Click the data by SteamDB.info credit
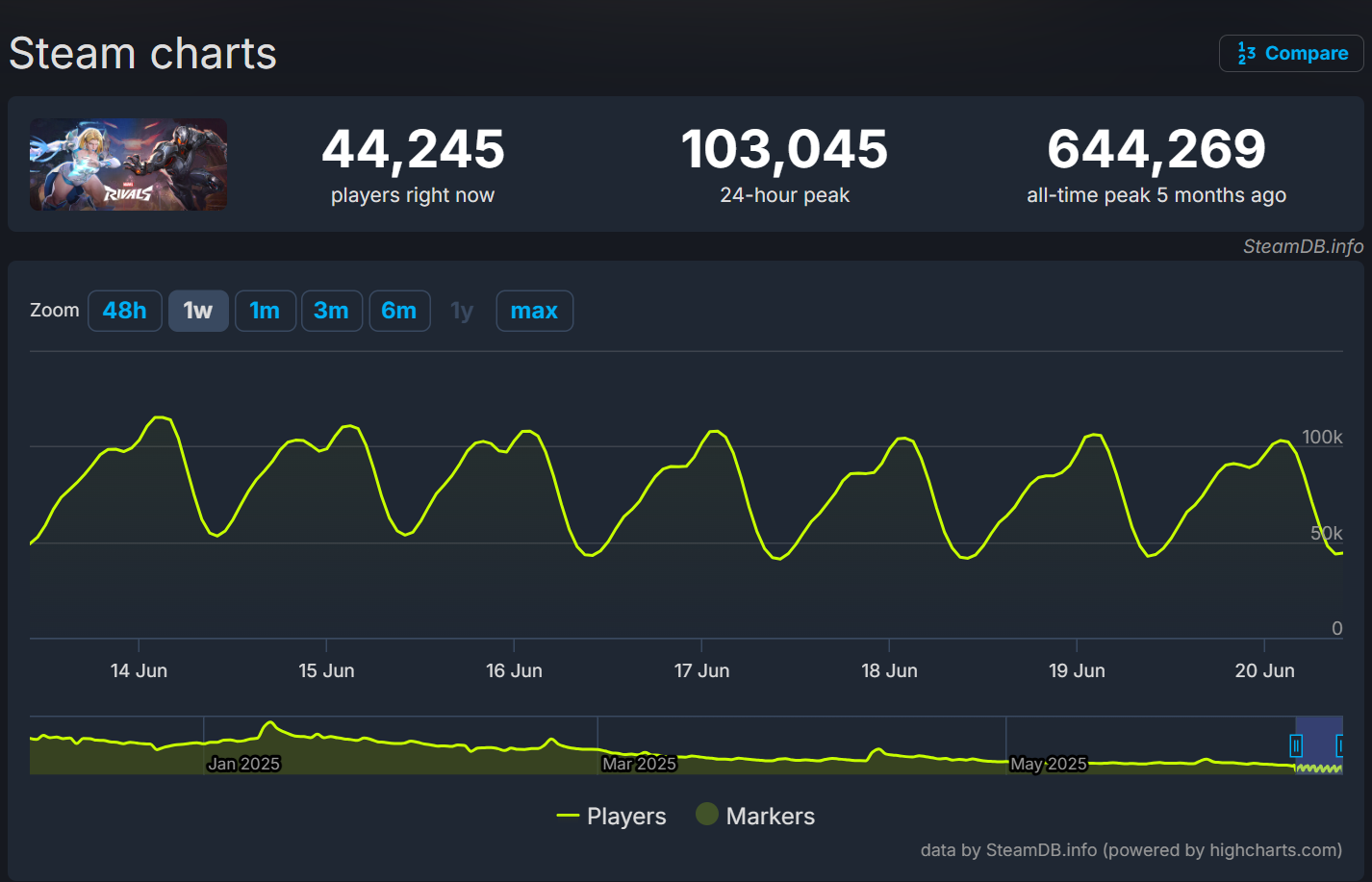Viewport: 1372px width, 882px height. 1131,850
